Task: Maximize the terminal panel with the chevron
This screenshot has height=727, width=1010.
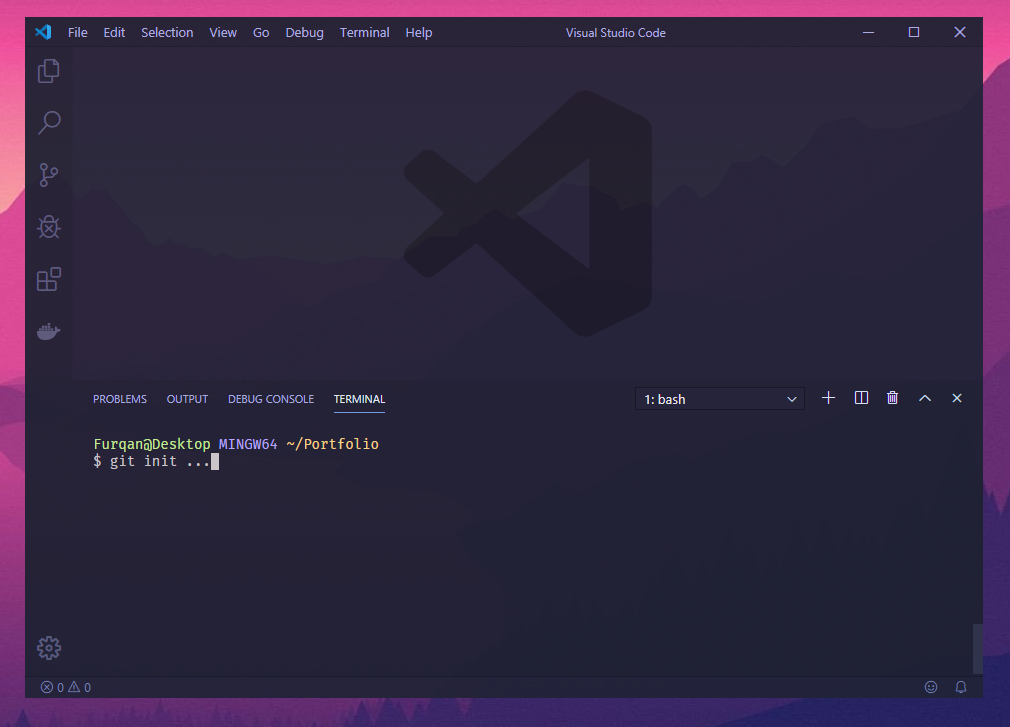Action: click(x=924, y=398)
